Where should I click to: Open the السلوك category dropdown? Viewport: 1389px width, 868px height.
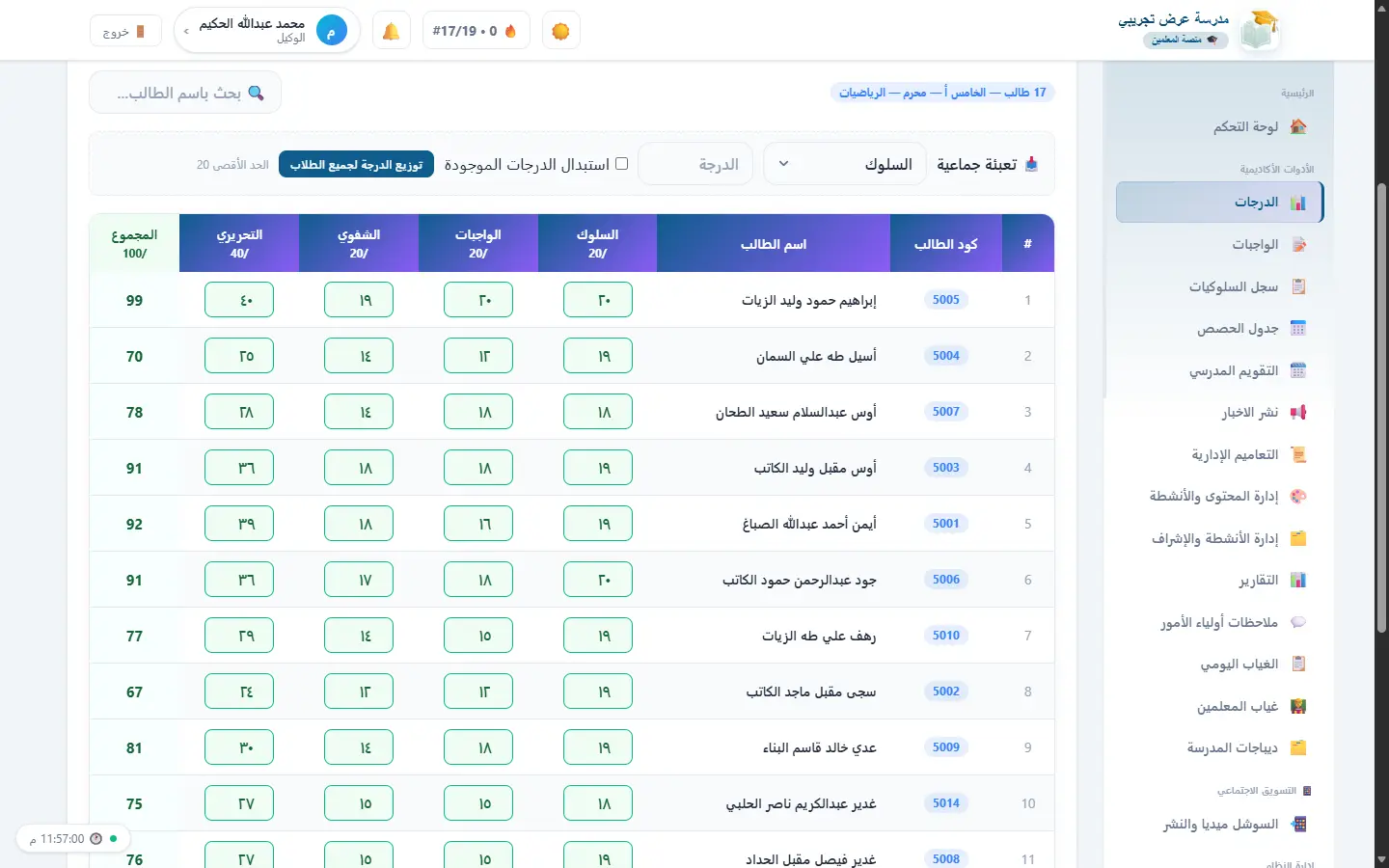coord(845,164)
